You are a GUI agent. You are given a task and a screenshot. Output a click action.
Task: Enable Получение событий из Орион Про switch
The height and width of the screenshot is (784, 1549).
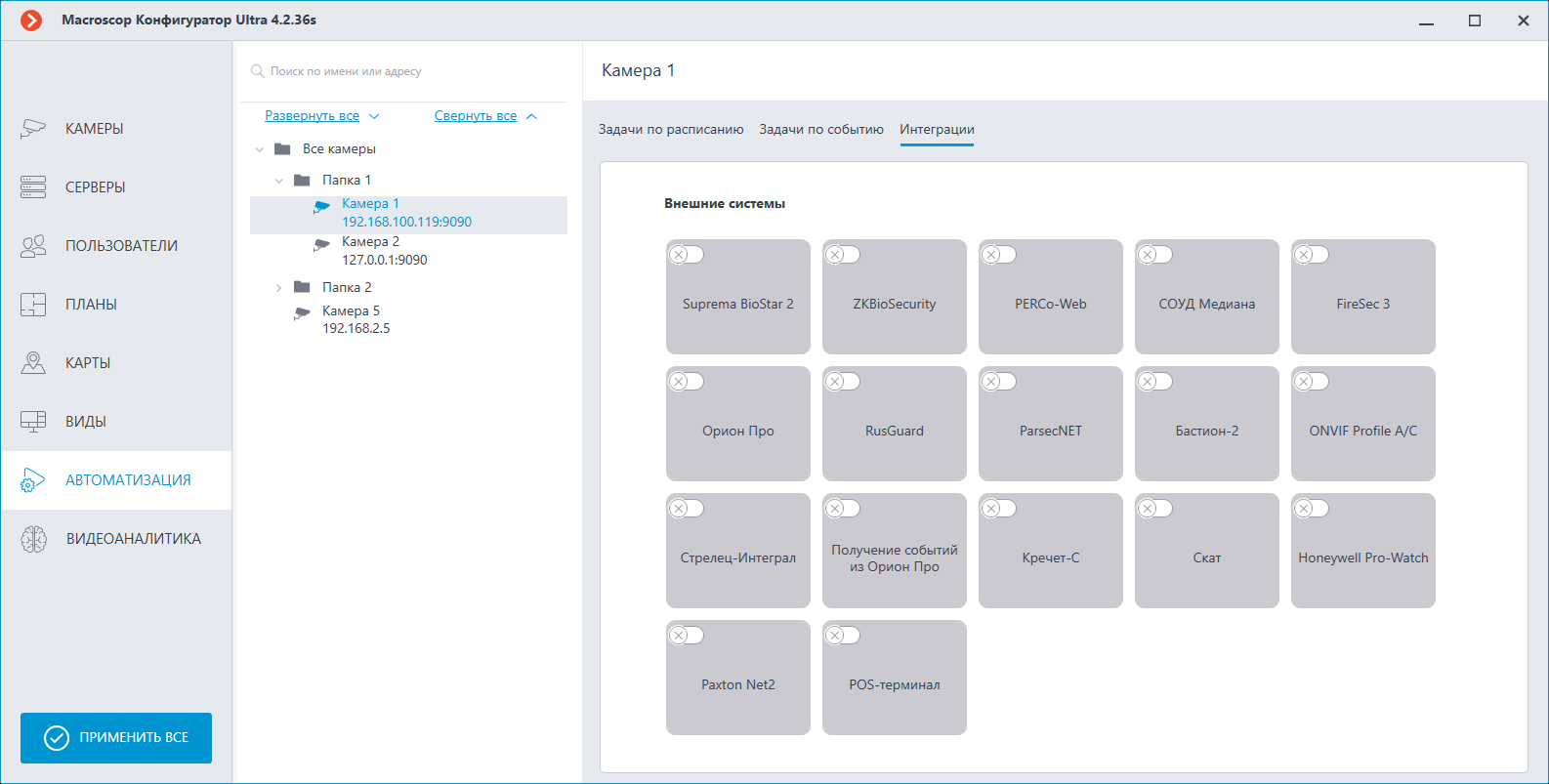click(843, 508)
